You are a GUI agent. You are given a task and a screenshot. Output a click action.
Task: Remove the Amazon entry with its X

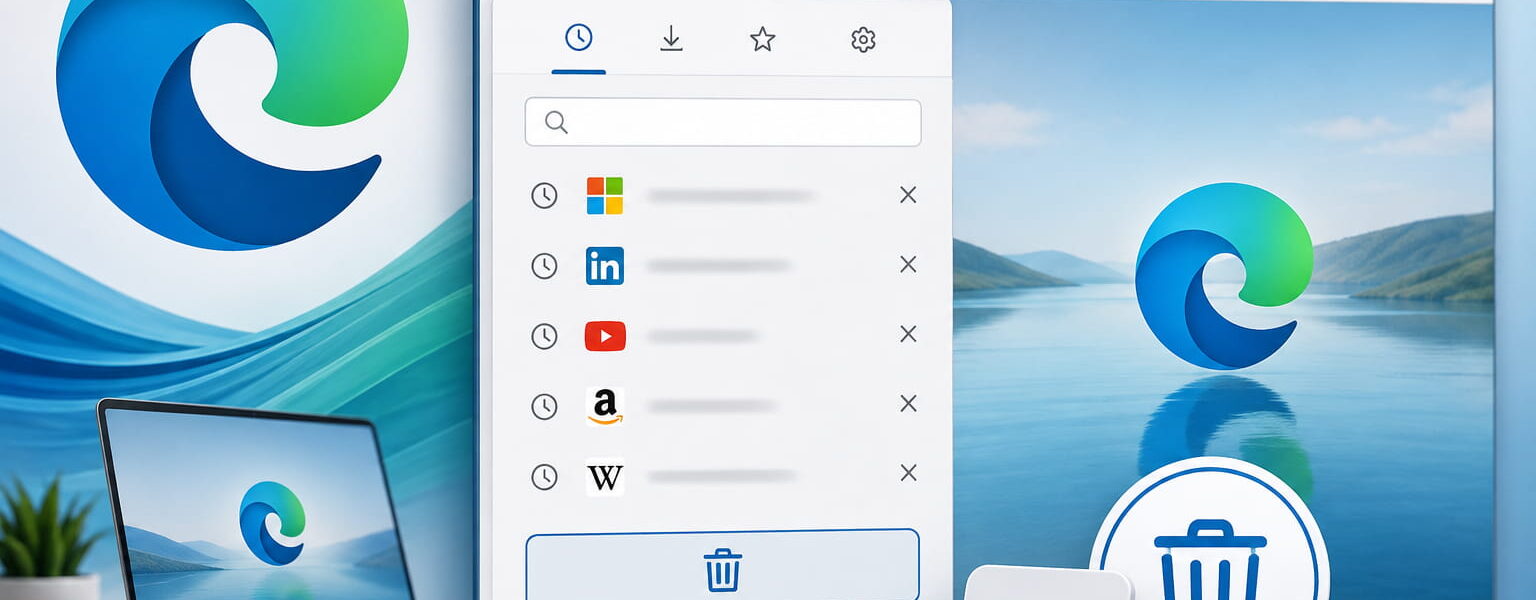point(908,403)
